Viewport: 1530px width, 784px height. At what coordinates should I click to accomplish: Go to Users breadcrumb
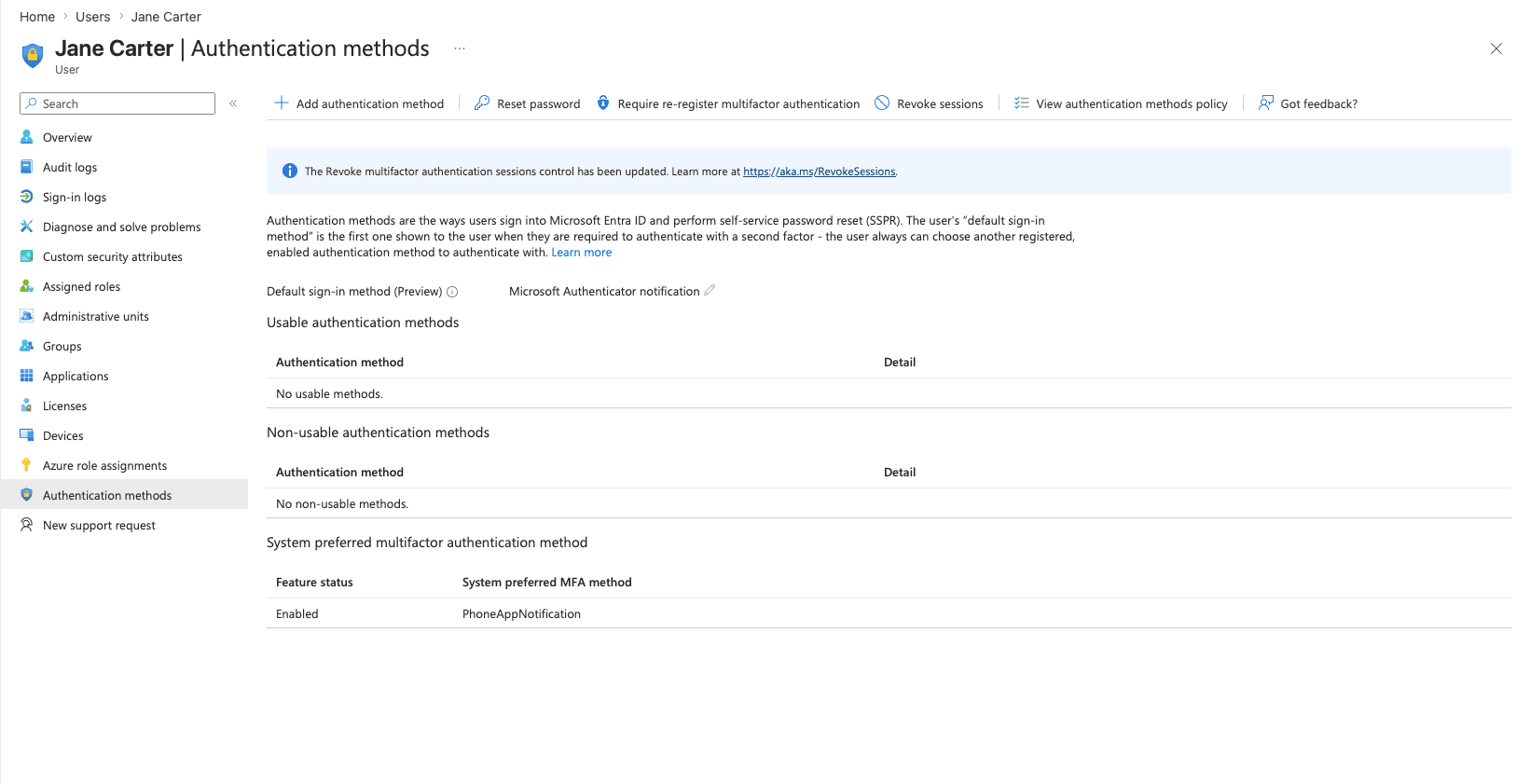pyautogui.click(x=93, y=17)
